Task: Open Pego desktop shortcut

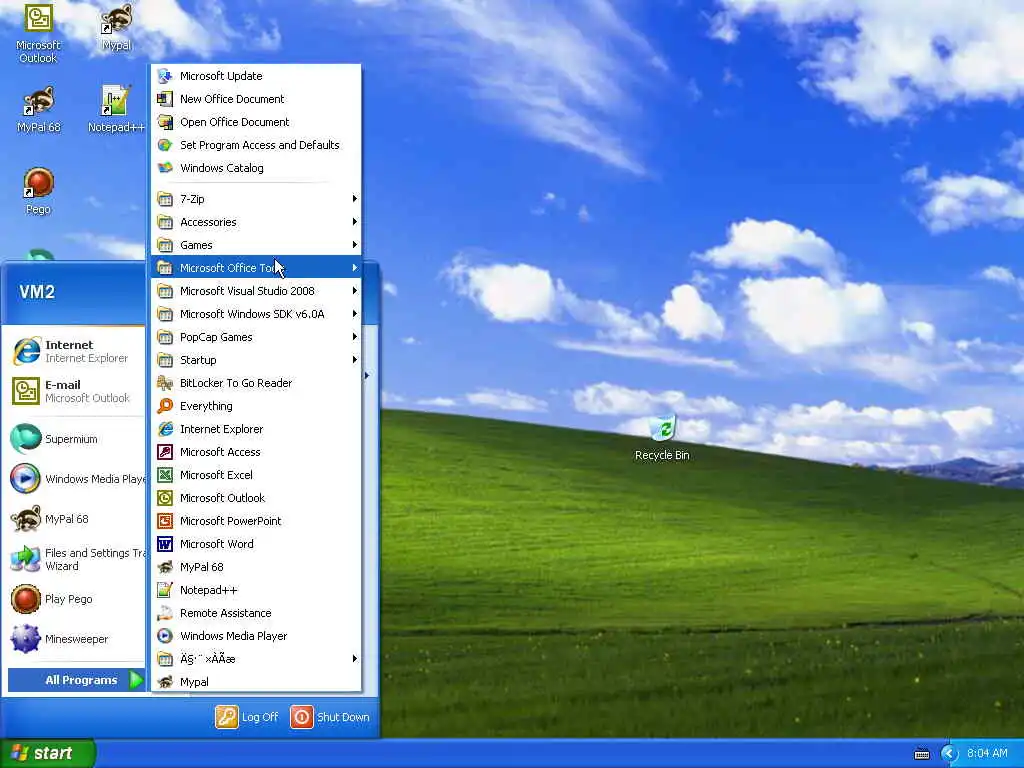Action: coord(39,191)
